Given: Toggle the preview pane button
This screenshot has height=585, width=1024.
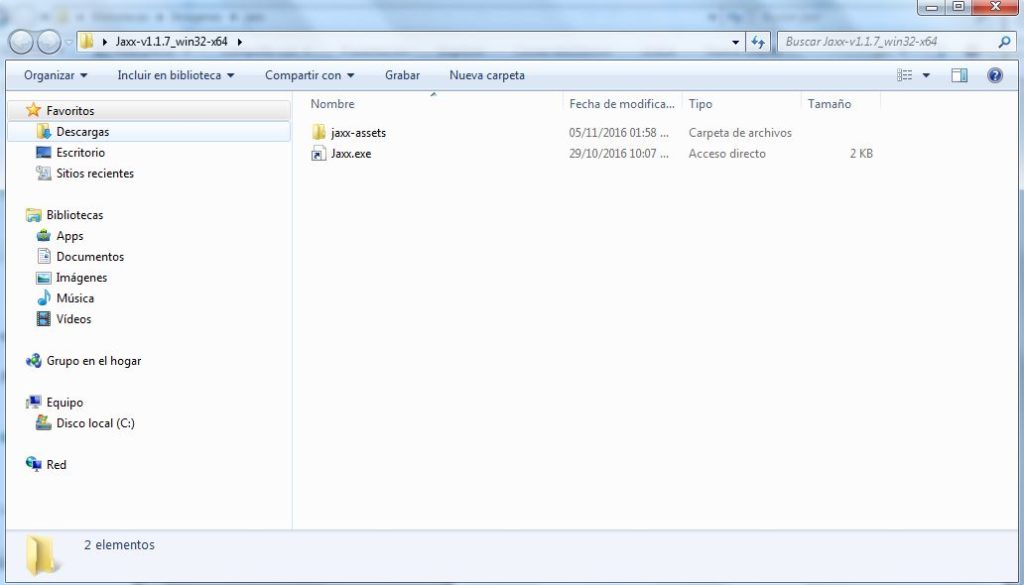Looking at the screenshot, I should [x=959, y=75].
